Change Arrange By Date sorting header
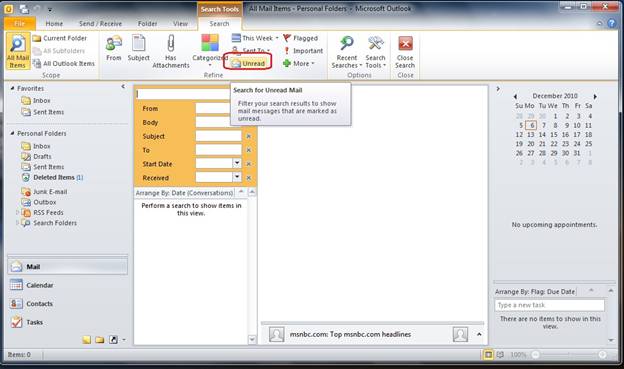Screen dimensions: 624x369 coord(184,193)
